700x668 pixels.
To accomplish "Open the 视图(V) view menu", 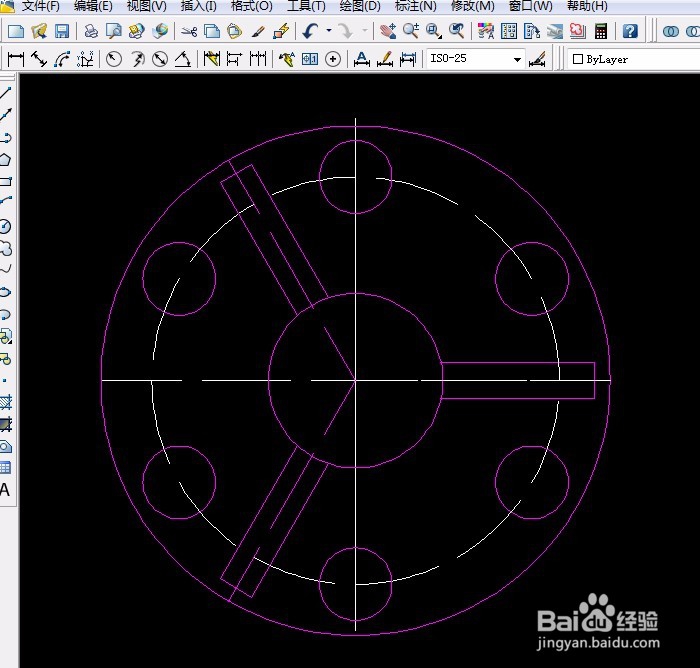I will pyautogui.click(x=146, y=6).
